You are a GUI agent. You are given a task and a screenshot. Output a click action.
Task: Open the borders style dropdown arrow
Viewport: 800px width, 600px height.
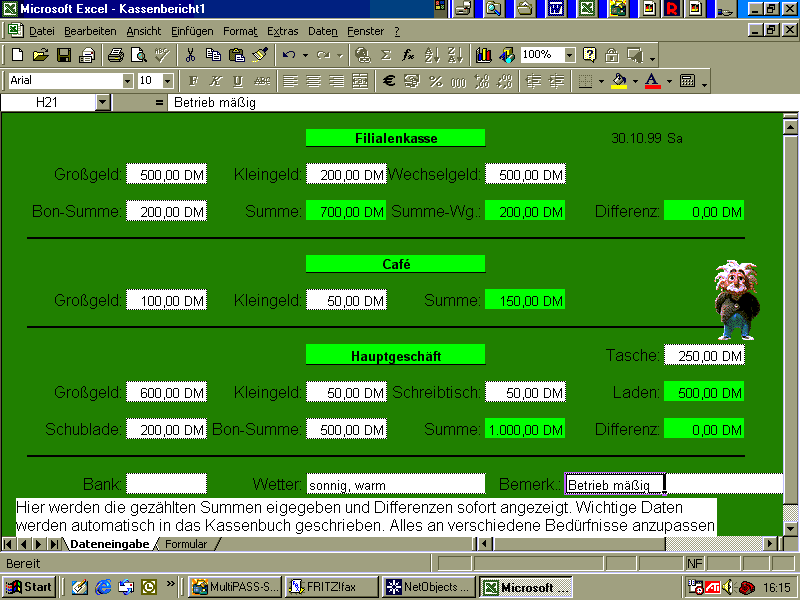click(601, 81)
